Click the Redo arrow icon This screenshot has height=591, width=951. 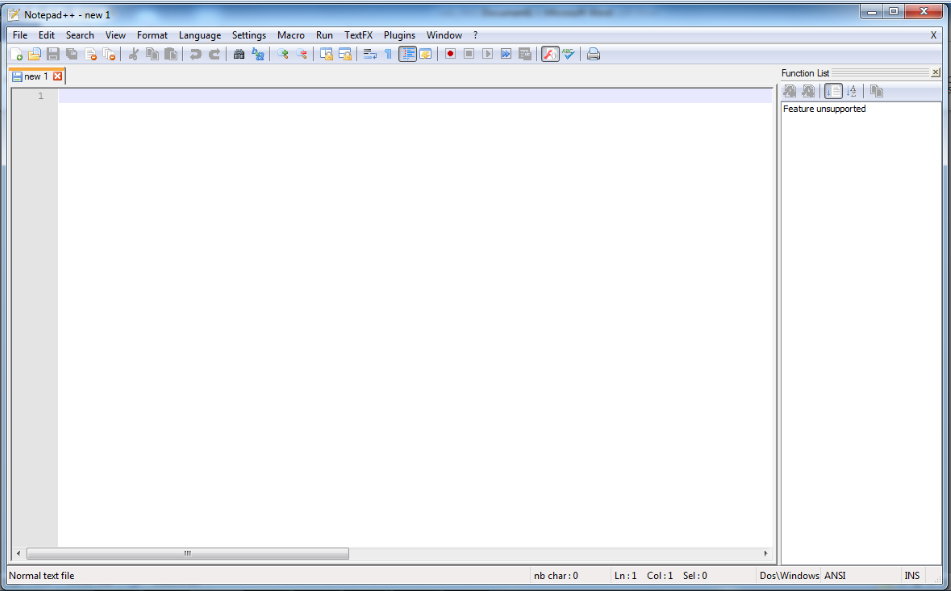click(x=214, y=54)
